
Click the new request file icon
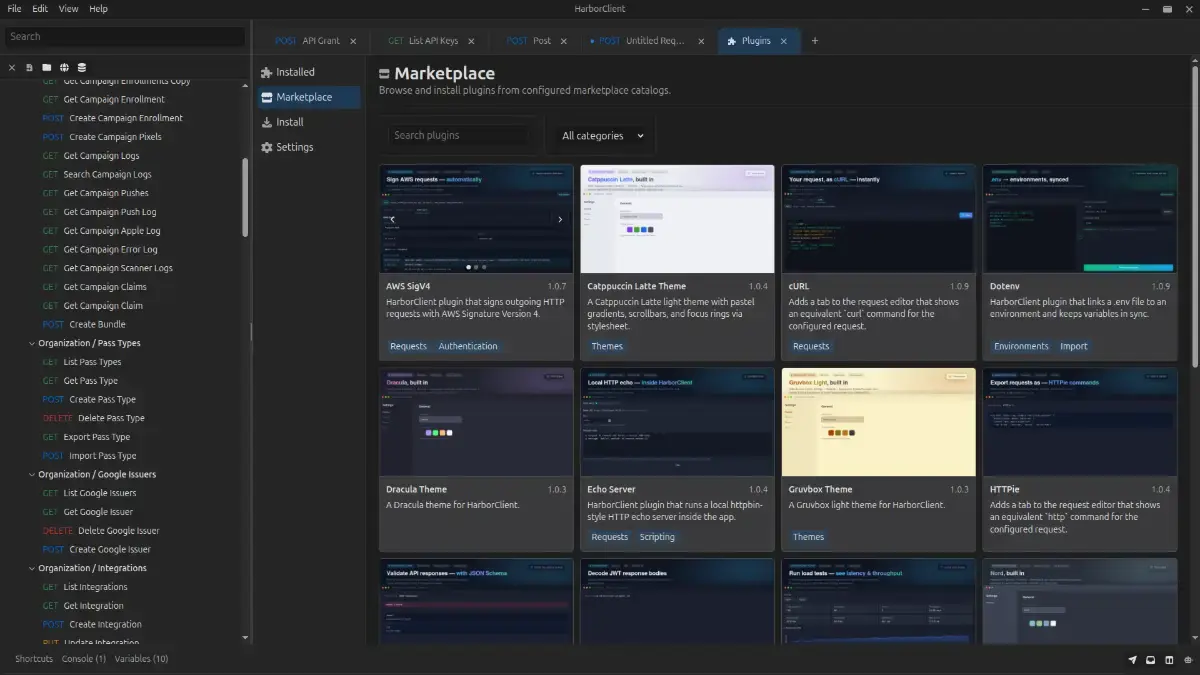pos(29,67)
